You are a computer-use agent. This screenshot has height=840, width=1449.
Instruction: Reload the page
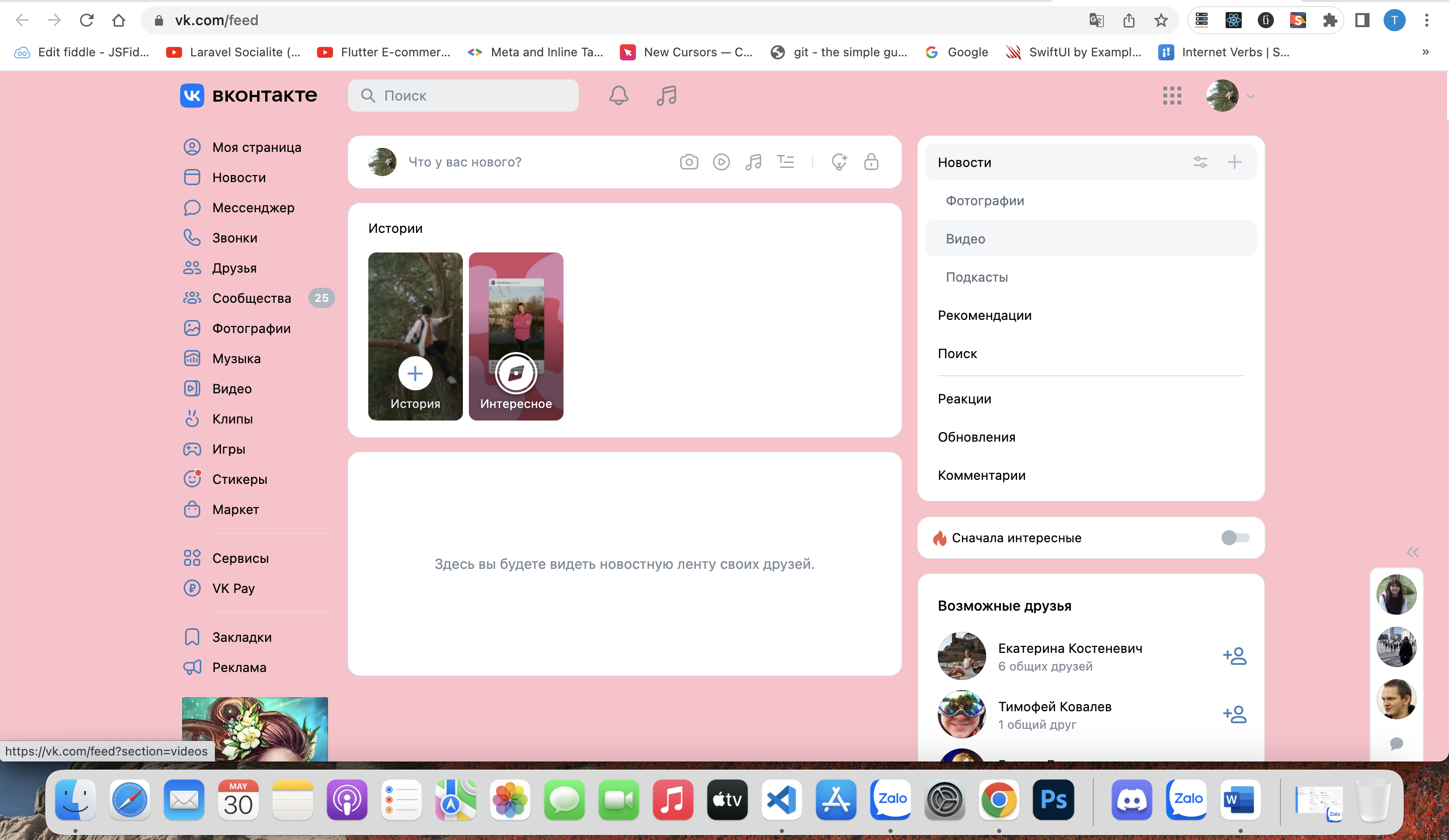click(86, 21)
